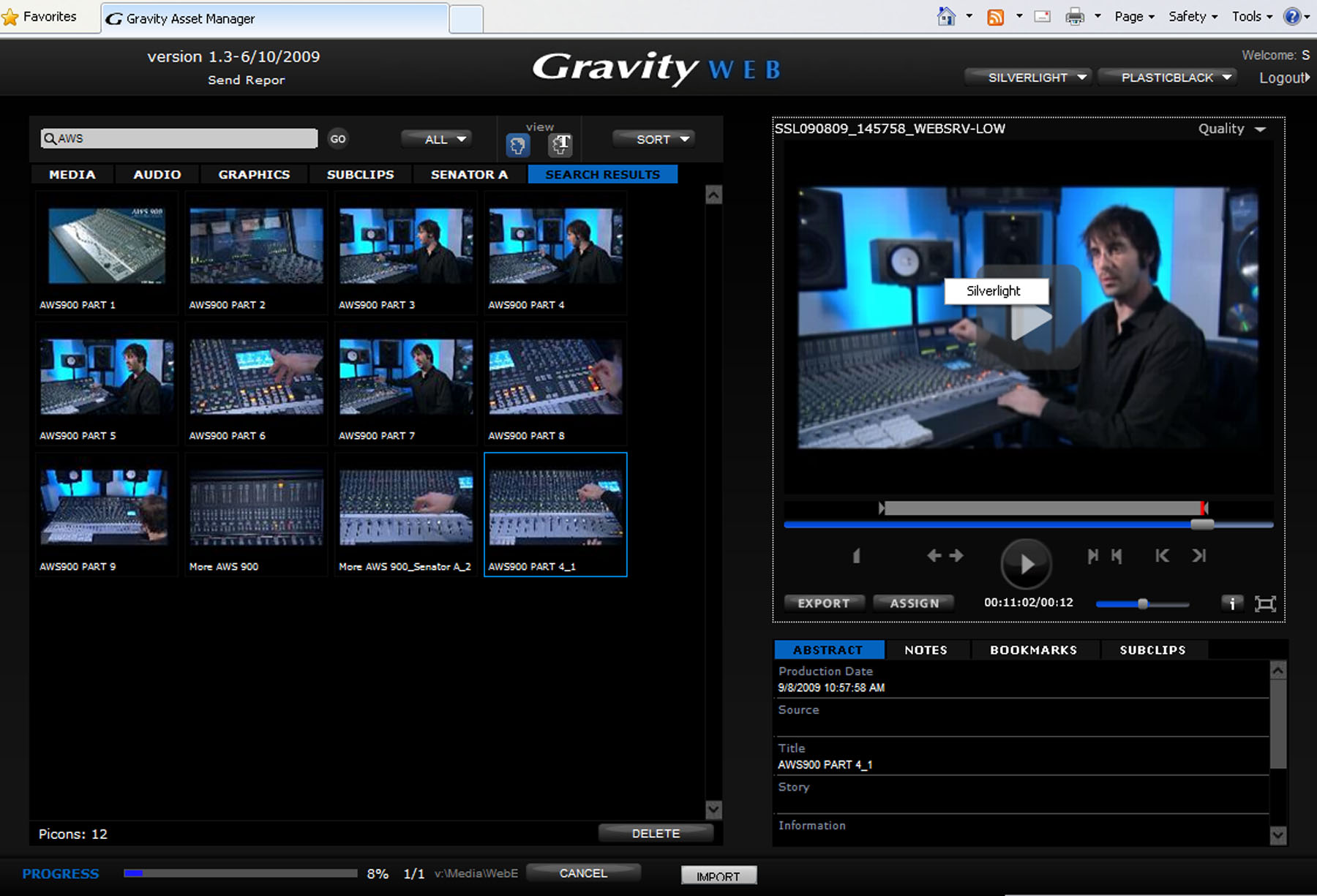Open the ALL filter dropdown
The image size is (1317, 896).
(445, 139)
